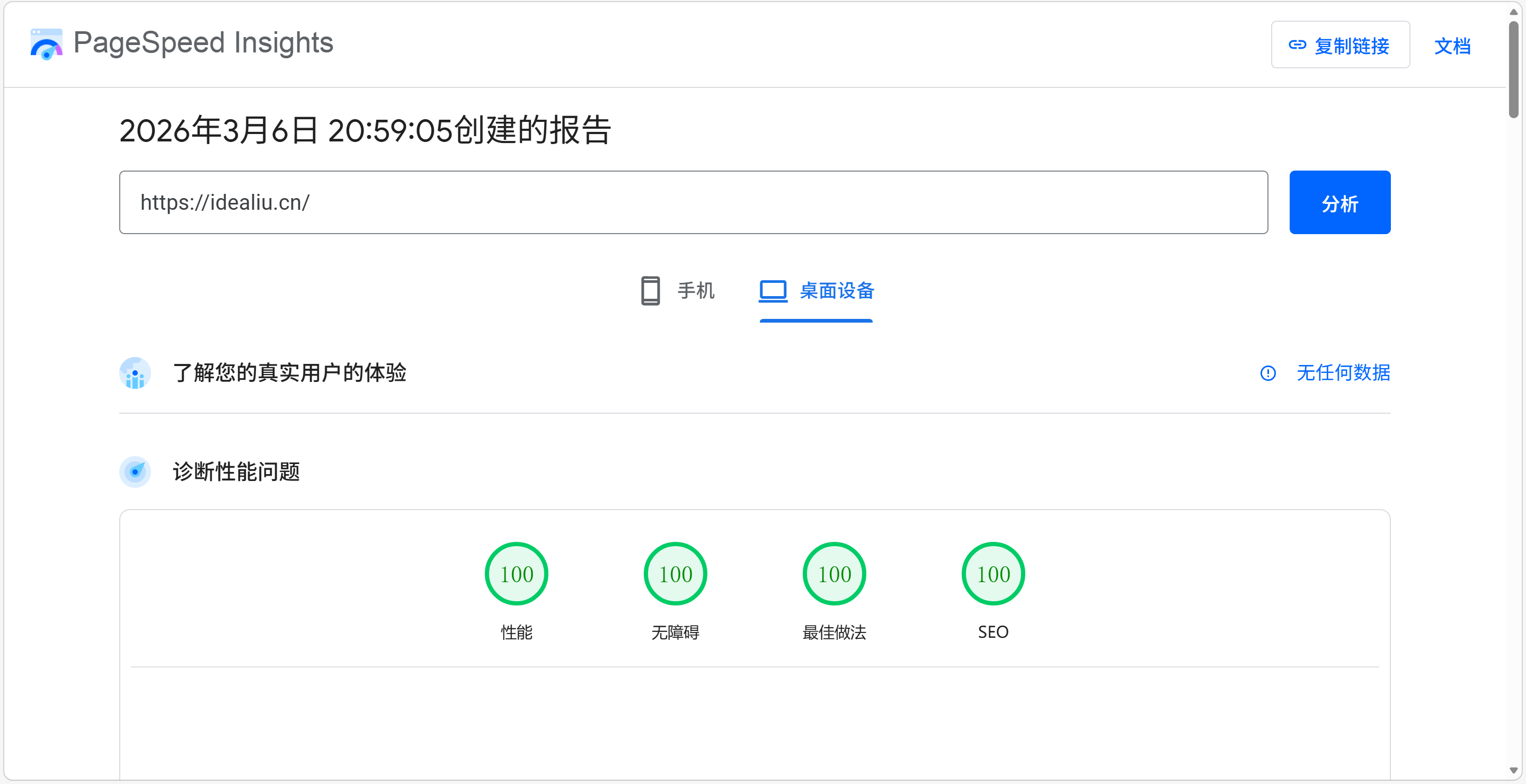Open the 无任何数据 link
The image size is (1526, 784).
pyautogui.click(x=1343, y=373)
